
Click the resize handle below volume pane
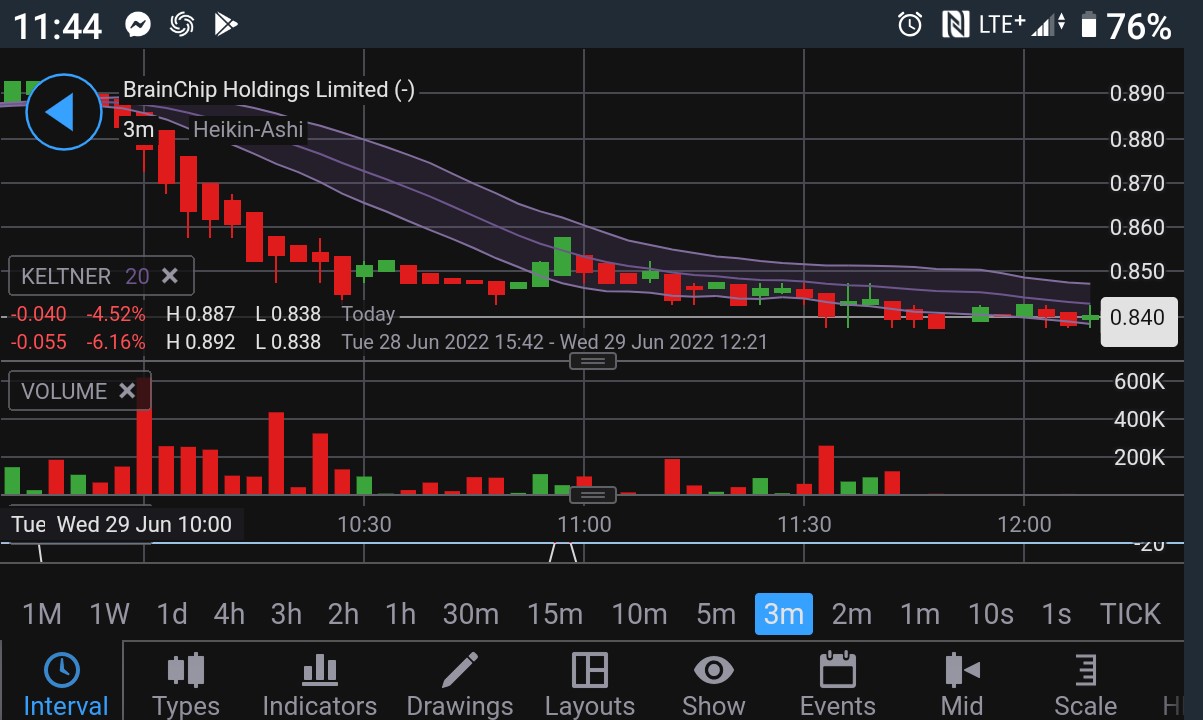[x=593, y=495]
